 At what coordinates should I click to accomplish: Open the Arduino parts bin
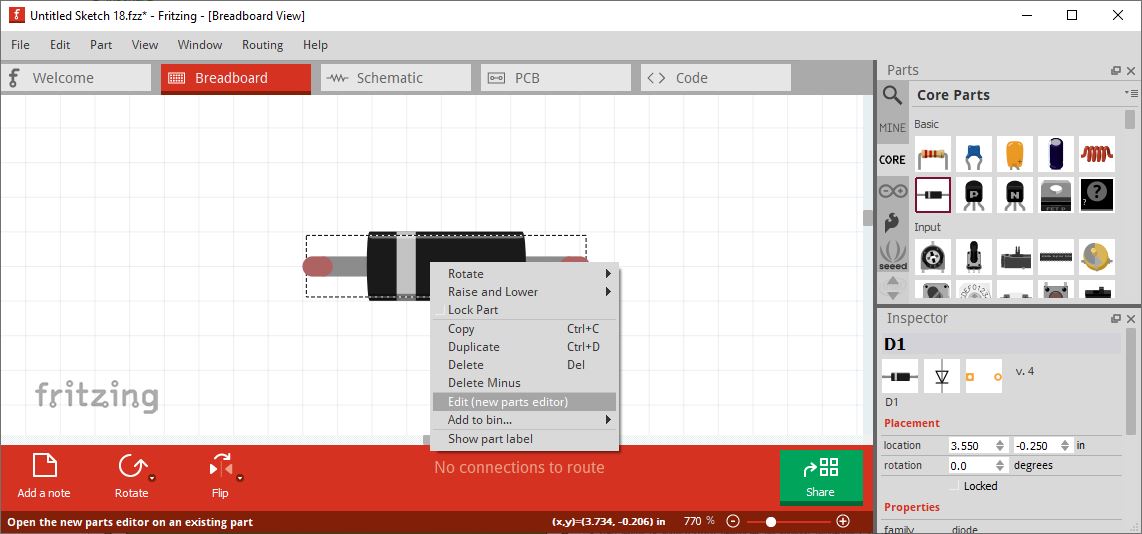coord(892,191)
